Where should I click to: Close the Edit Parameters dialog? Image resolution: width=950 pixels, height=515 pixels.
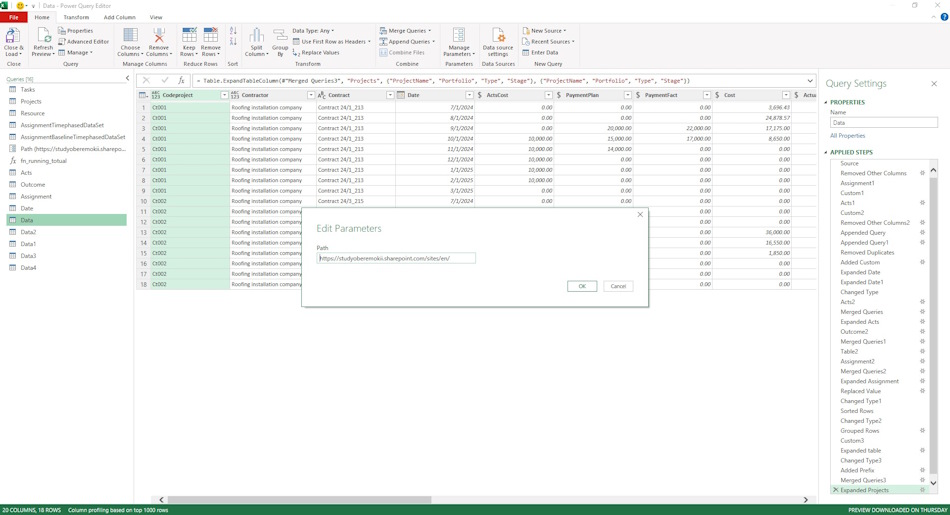[x=640, y=214]
